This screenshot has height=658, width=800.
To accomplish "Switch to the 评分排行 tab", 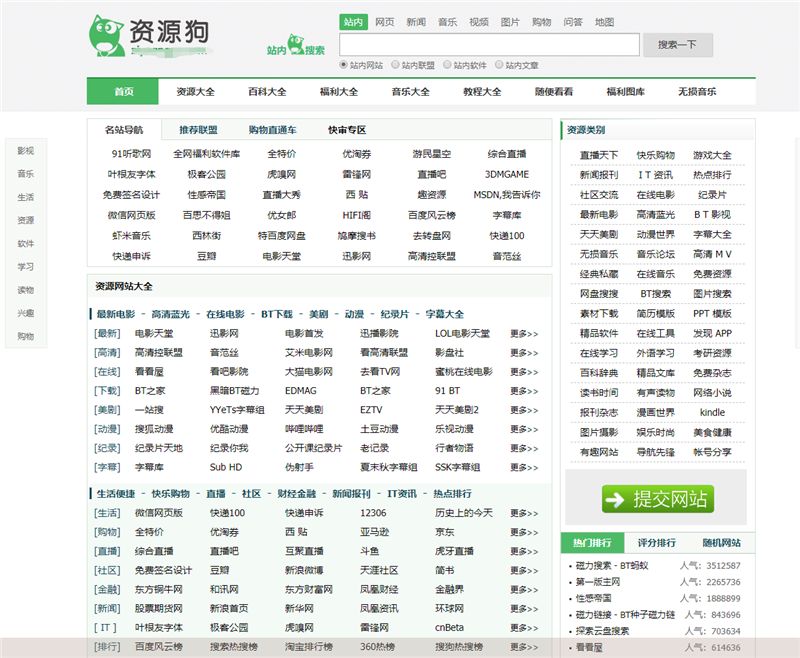I will [657, 543].
